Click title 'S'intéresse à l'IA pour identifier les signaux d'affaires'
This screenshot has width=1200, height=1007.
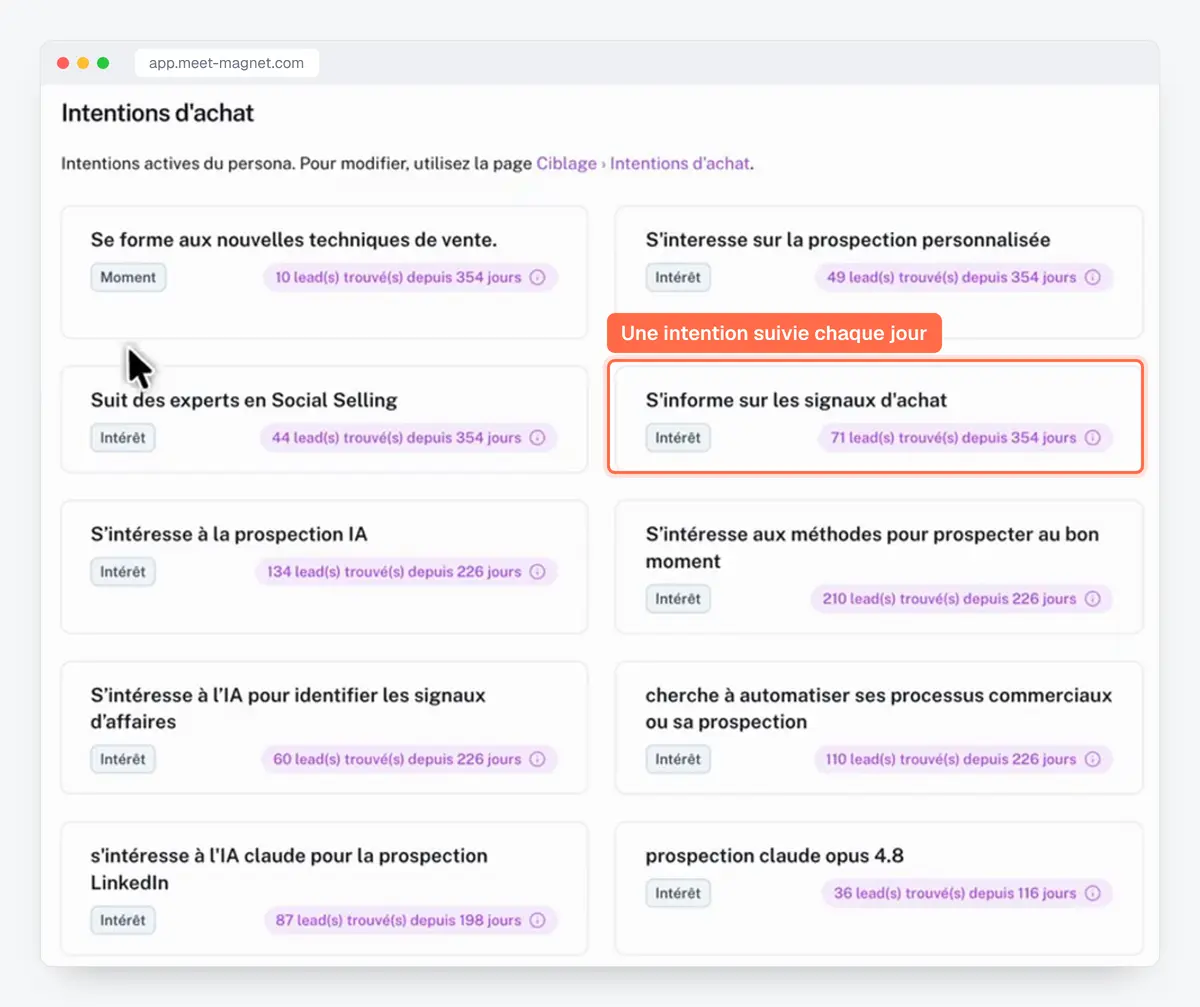(288, 708)
